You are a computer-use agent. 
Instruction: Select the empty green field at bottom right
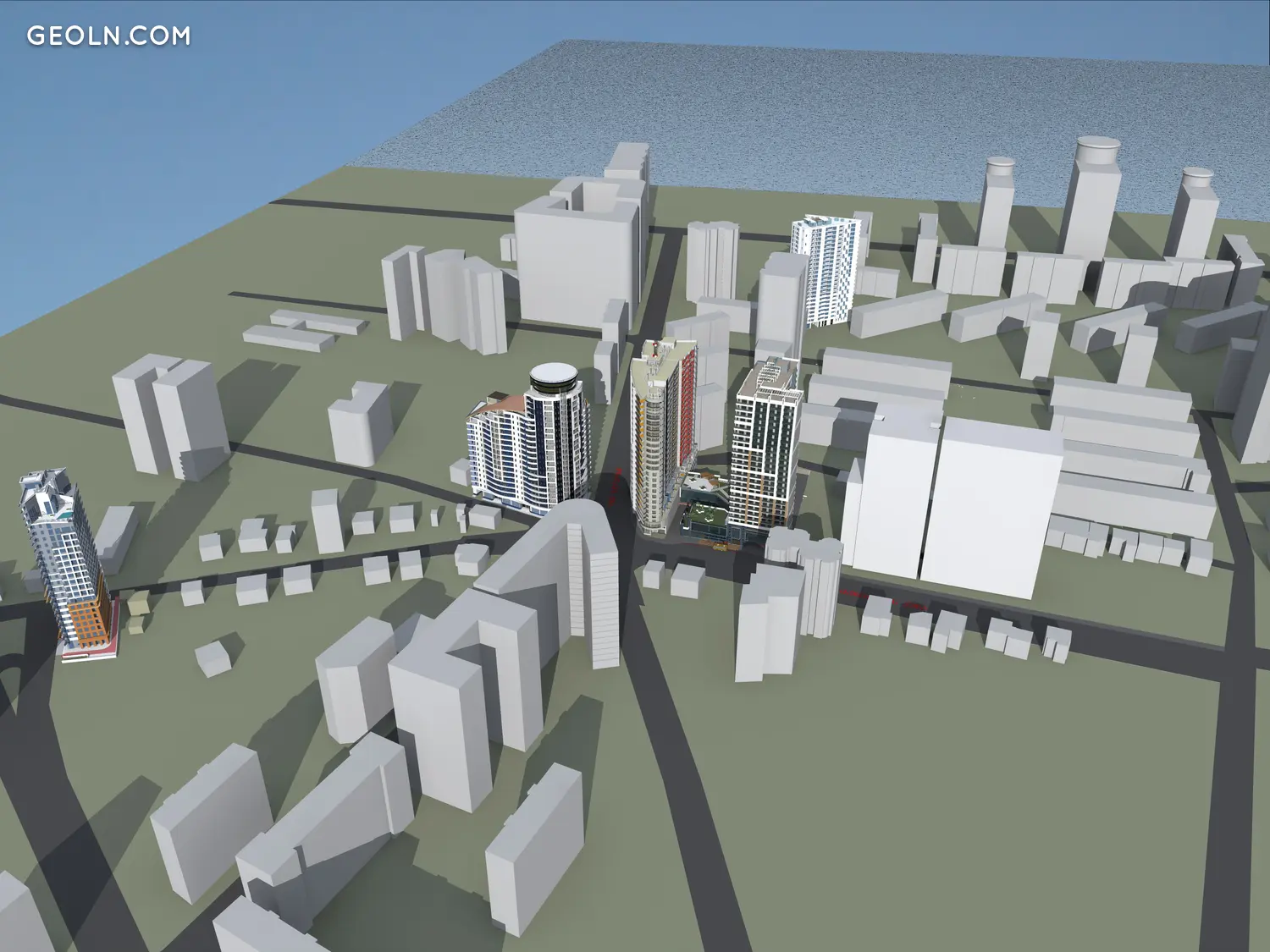tap(974, 804)
